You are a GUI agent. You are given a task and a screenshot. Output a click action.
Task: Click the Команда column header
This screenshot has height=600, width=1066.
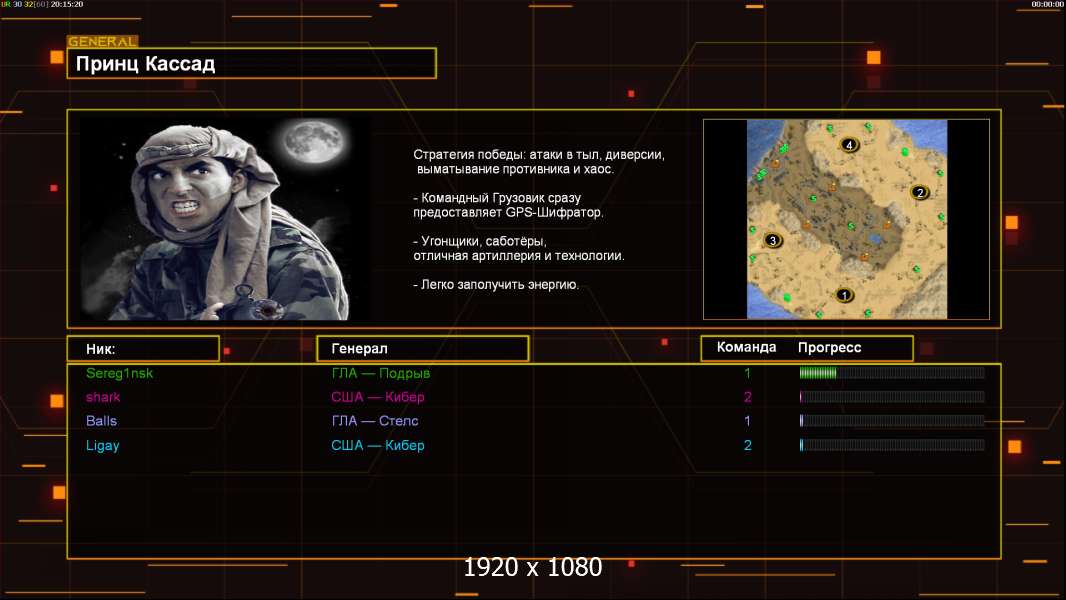746,347
